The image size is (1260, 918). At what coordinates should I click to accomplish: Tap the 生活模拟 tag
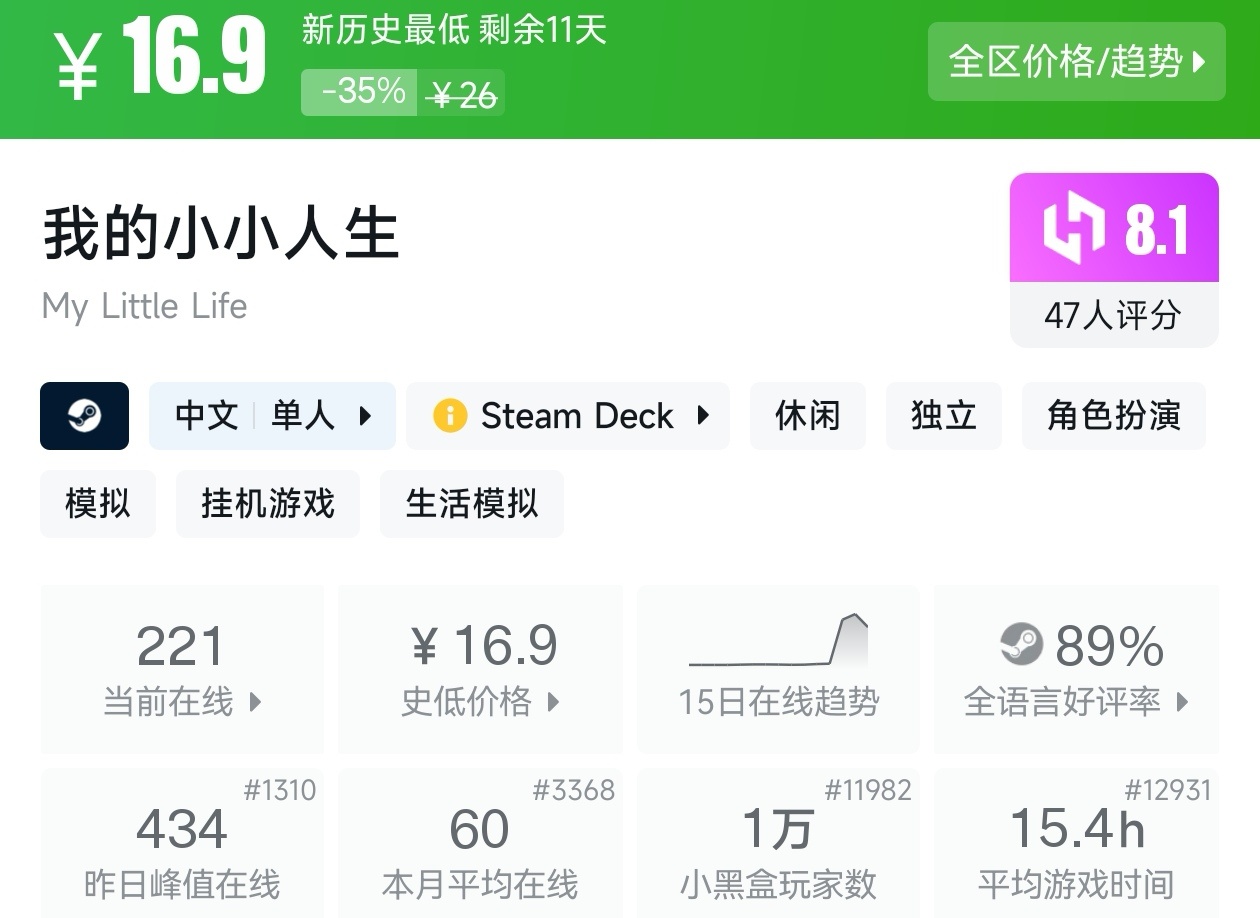471,504
